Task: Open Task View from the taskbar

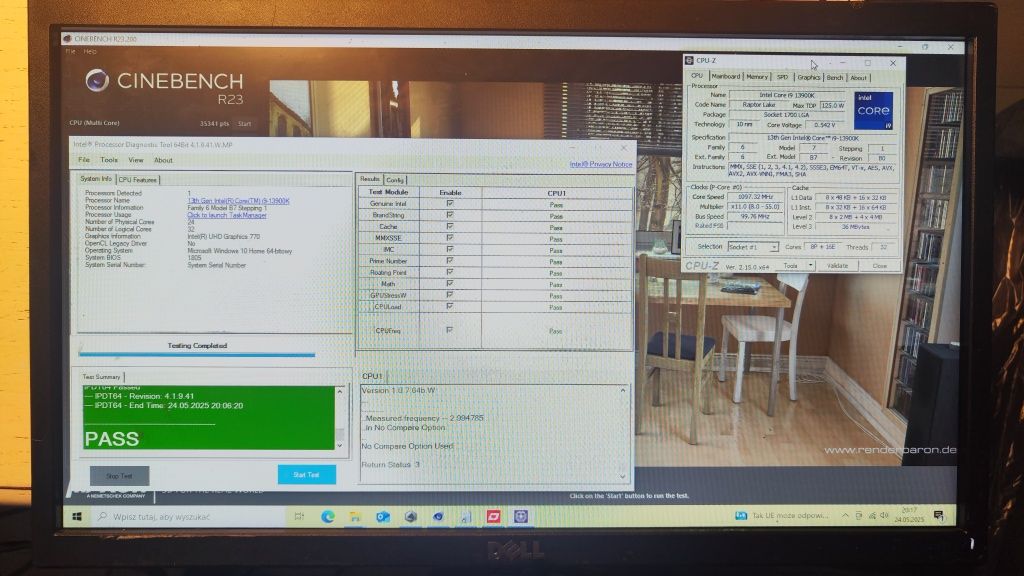Action: [x=299, y=517]
